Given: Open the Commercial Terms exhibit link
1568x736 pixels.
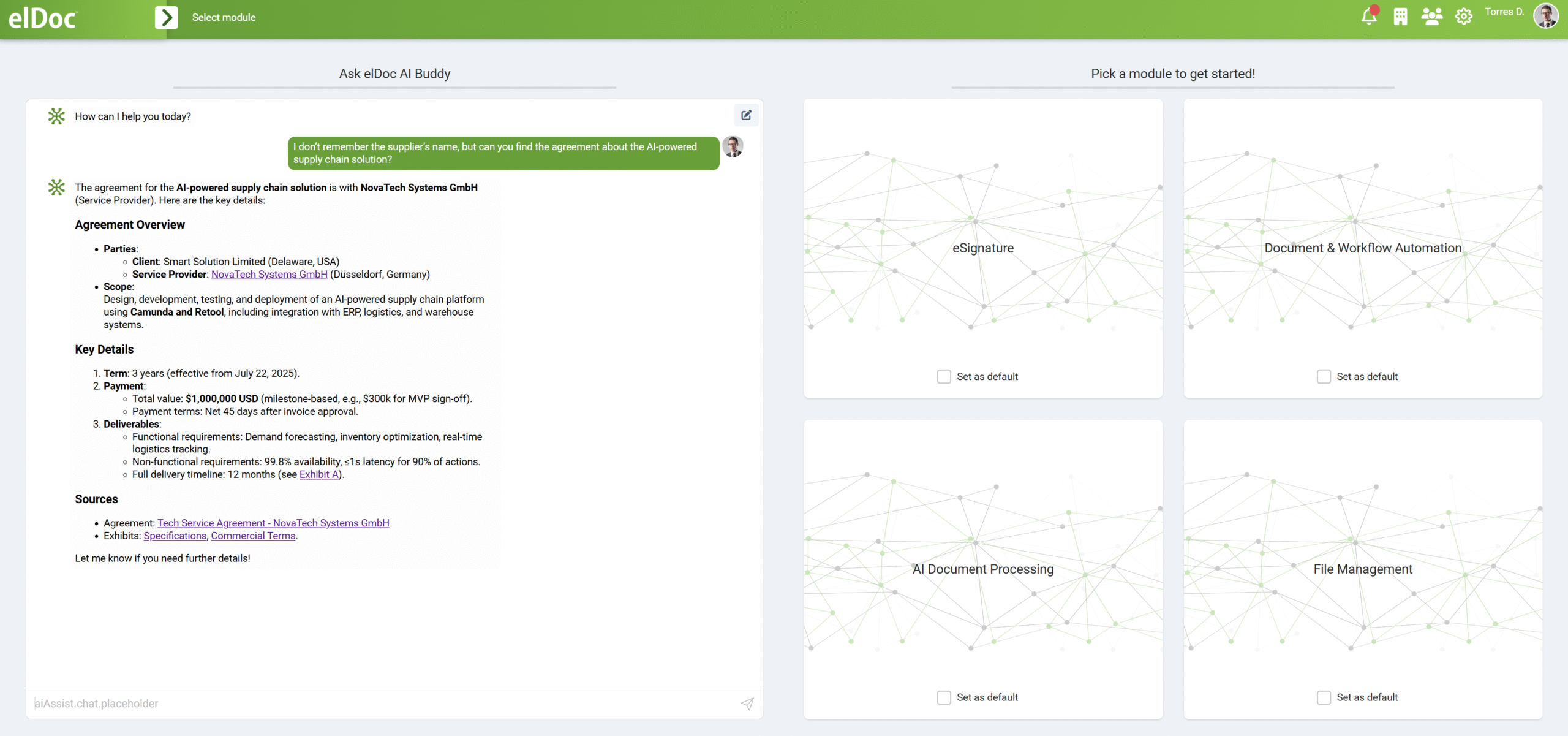Looking at the screenshot, I should point(253,536).
